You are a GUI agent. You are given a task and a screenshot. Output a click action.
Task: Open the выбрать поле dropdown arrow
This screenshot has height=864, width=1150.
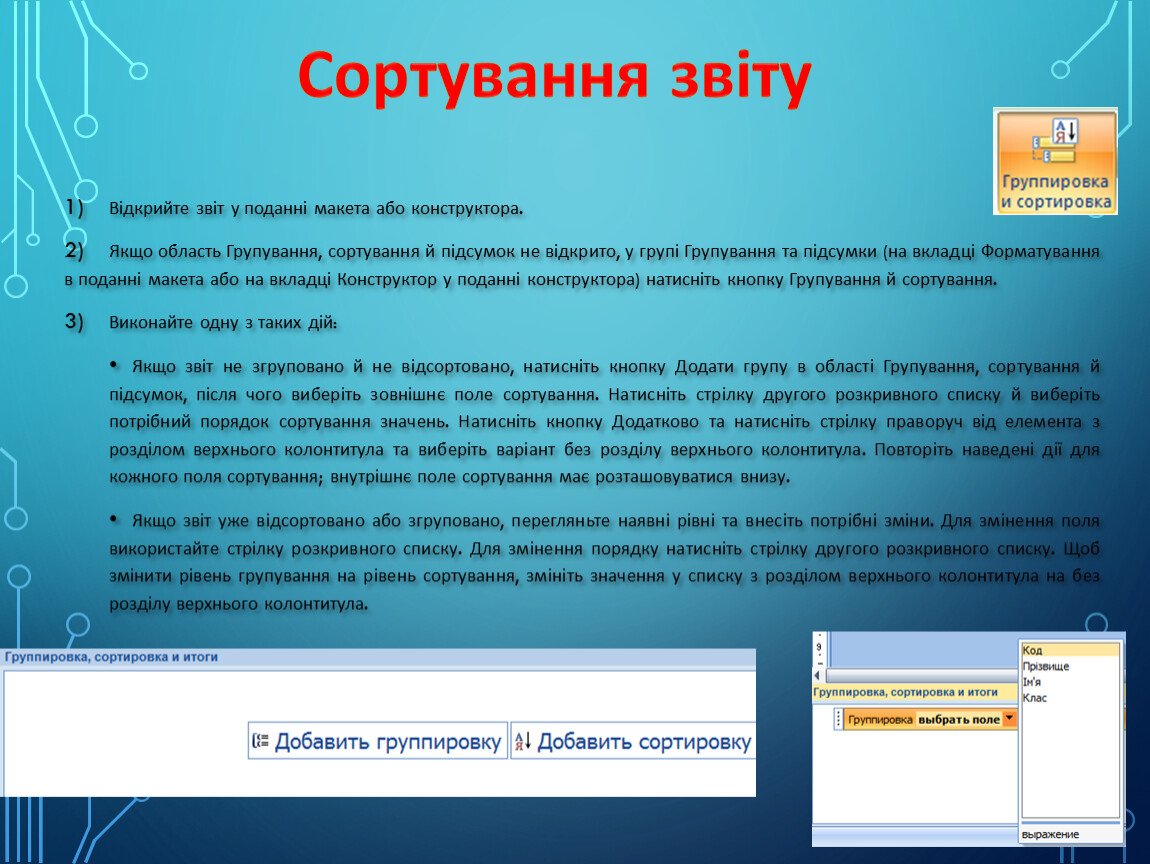click(1010, 719)
